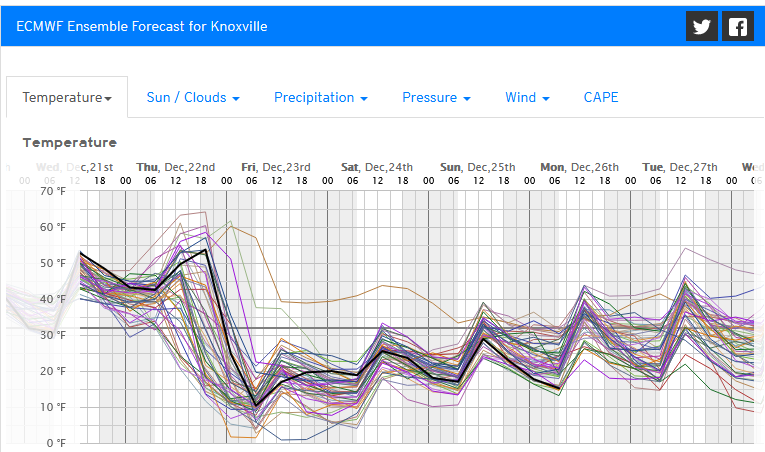Image resolution: width=765 pixels, height=452 pixels.
Task: Click the 40 °F axis label
Action: tap(53, 299)
